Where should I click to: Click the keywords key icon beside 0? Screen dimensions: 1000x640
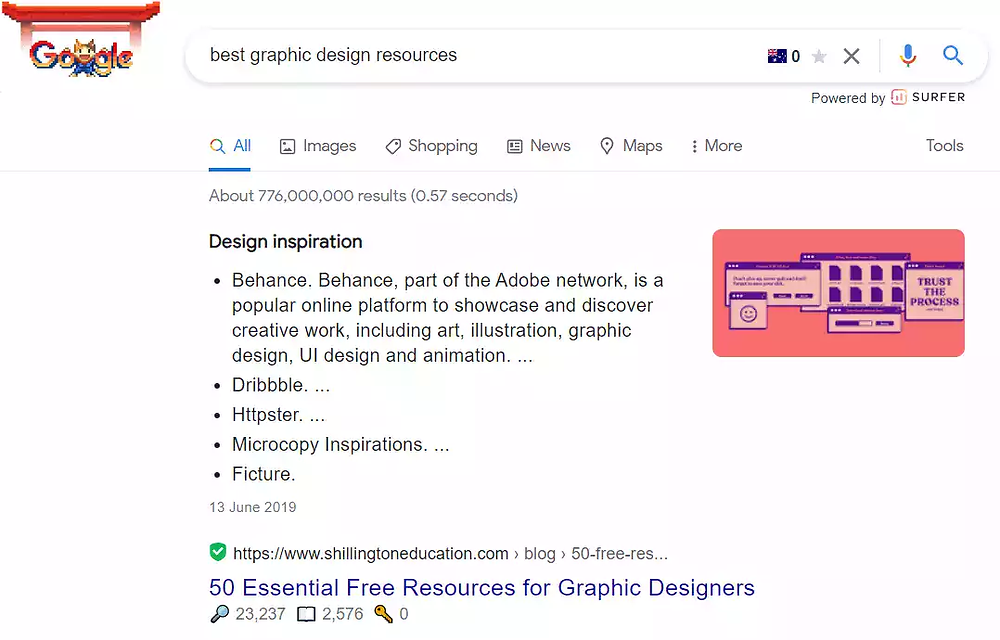[x=383, y=613]
